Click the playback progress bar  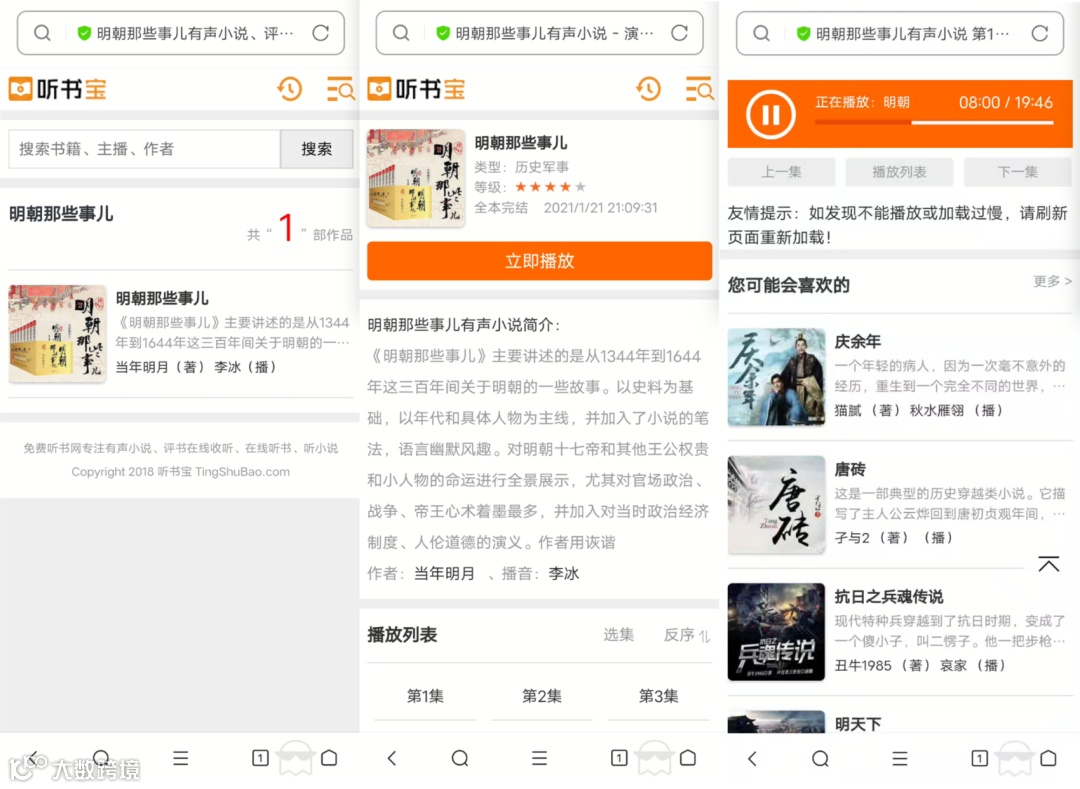[934, 123]
